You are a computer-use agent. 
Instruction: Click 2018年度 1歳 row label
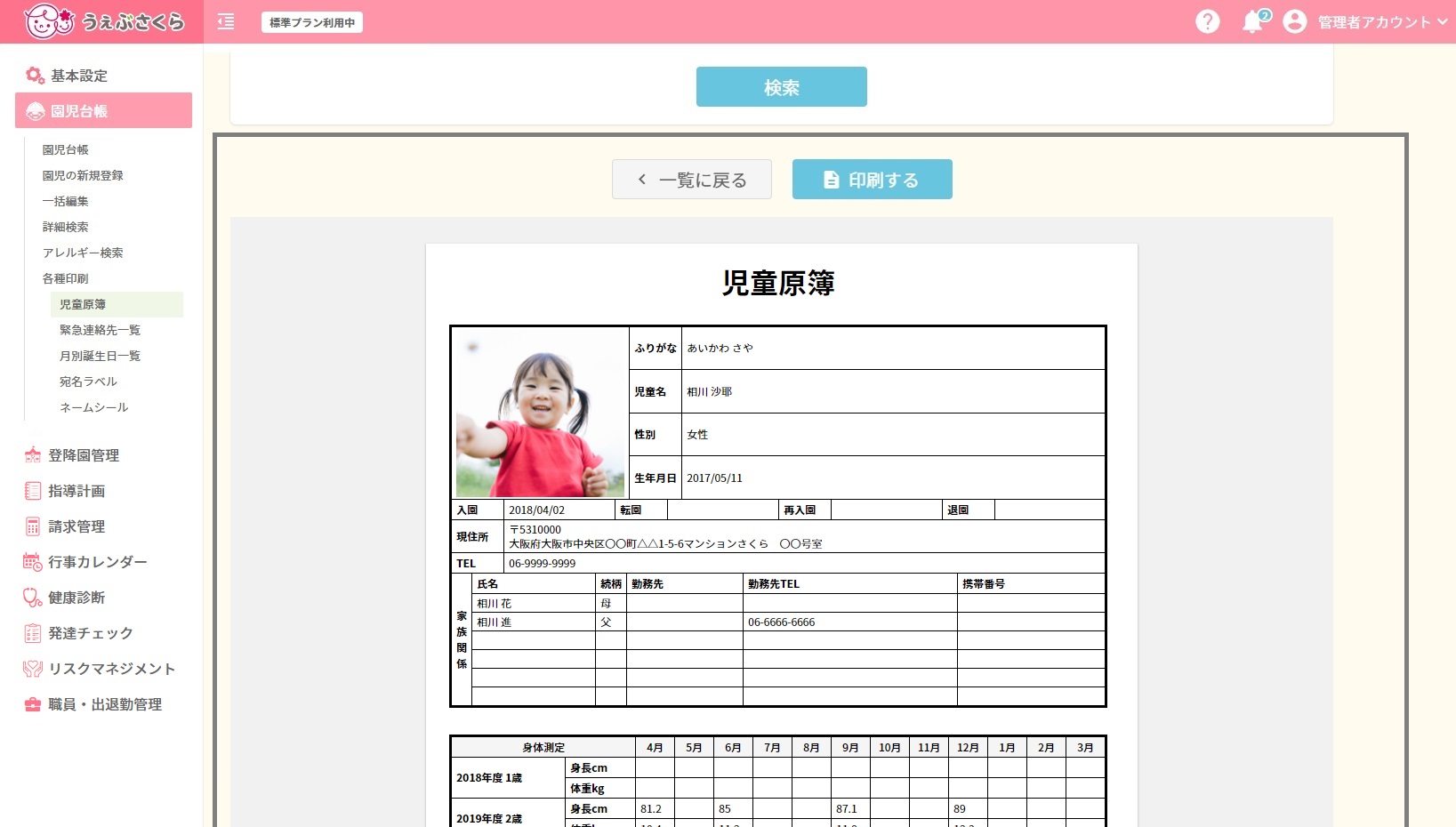click(x=489, y=778)
